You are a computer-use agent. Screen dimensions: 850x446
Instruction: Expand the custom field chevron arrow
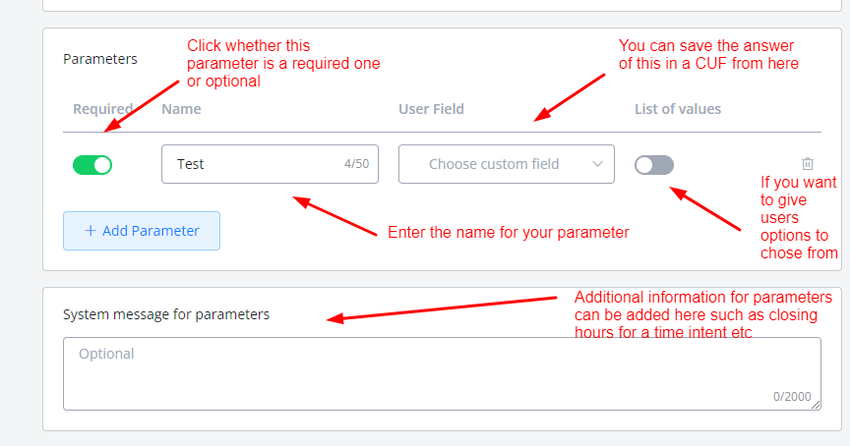(x=598, y=164)
